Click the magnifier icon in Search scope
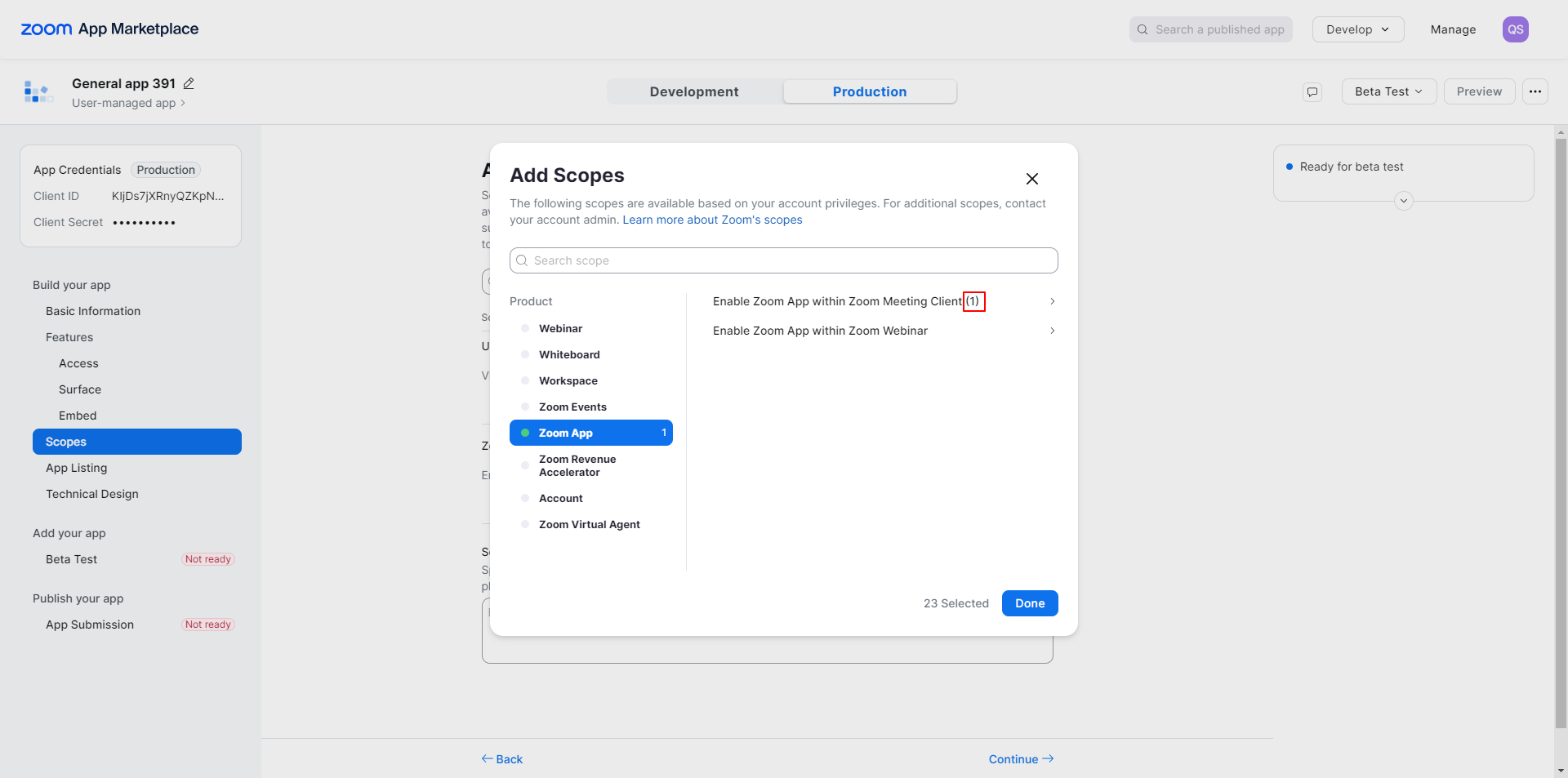The image size is (1568, 778). coord(522,260)
